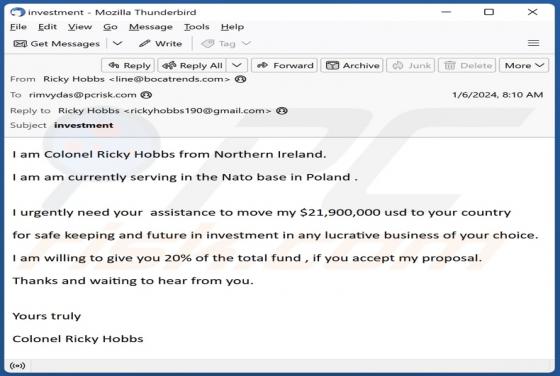The height and width of the screenshot is (376, 560).
Task: Open the Message menu
Action: (x=151, y=27)
